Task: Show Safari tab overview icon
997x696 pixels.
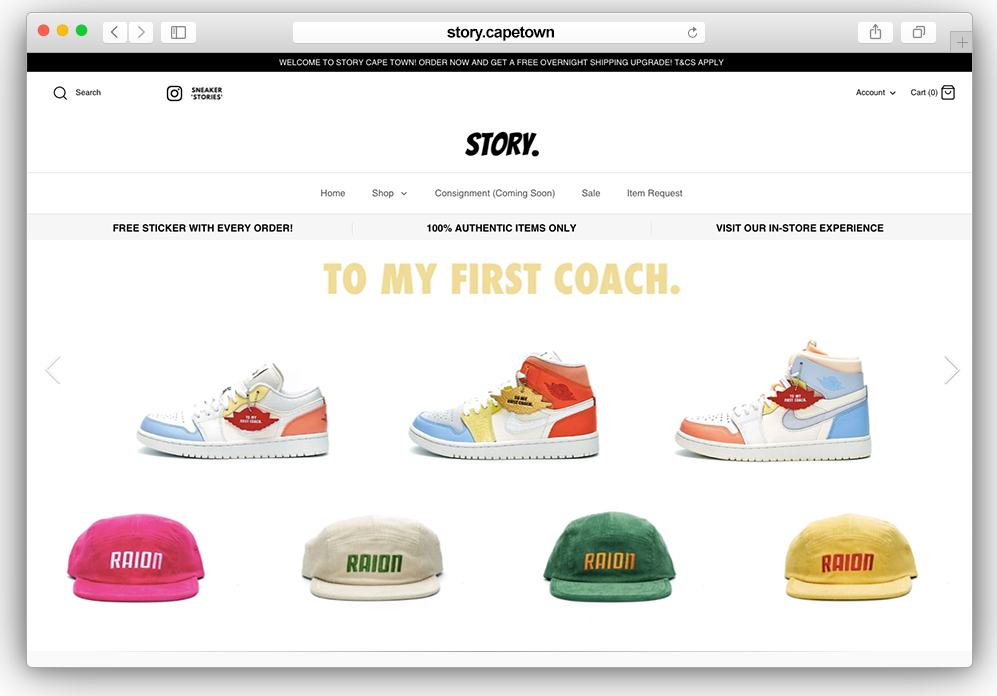Action: tap(918, 32)
